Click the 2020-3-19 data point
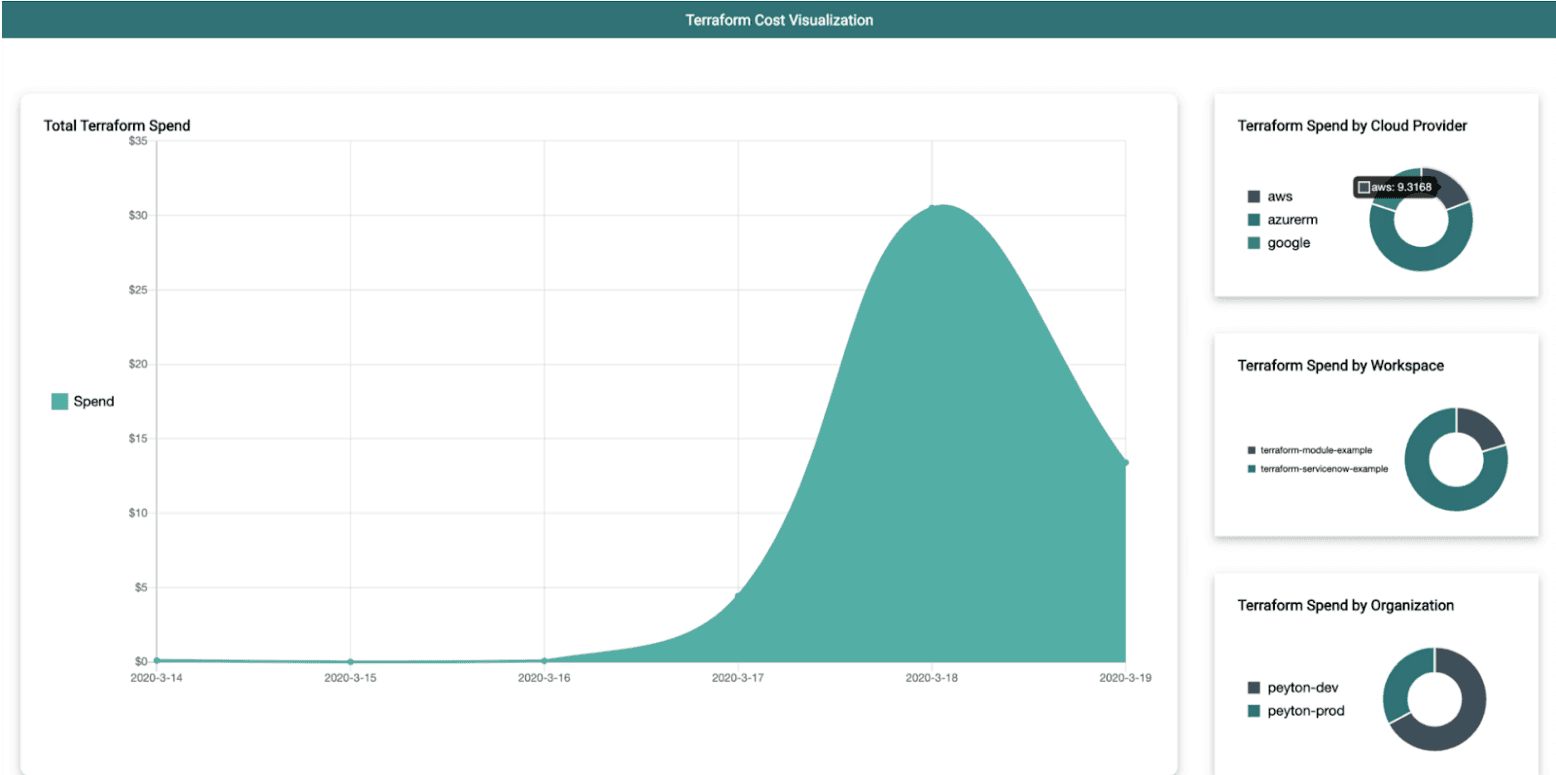1556x775 pixels. point(1125,462)
